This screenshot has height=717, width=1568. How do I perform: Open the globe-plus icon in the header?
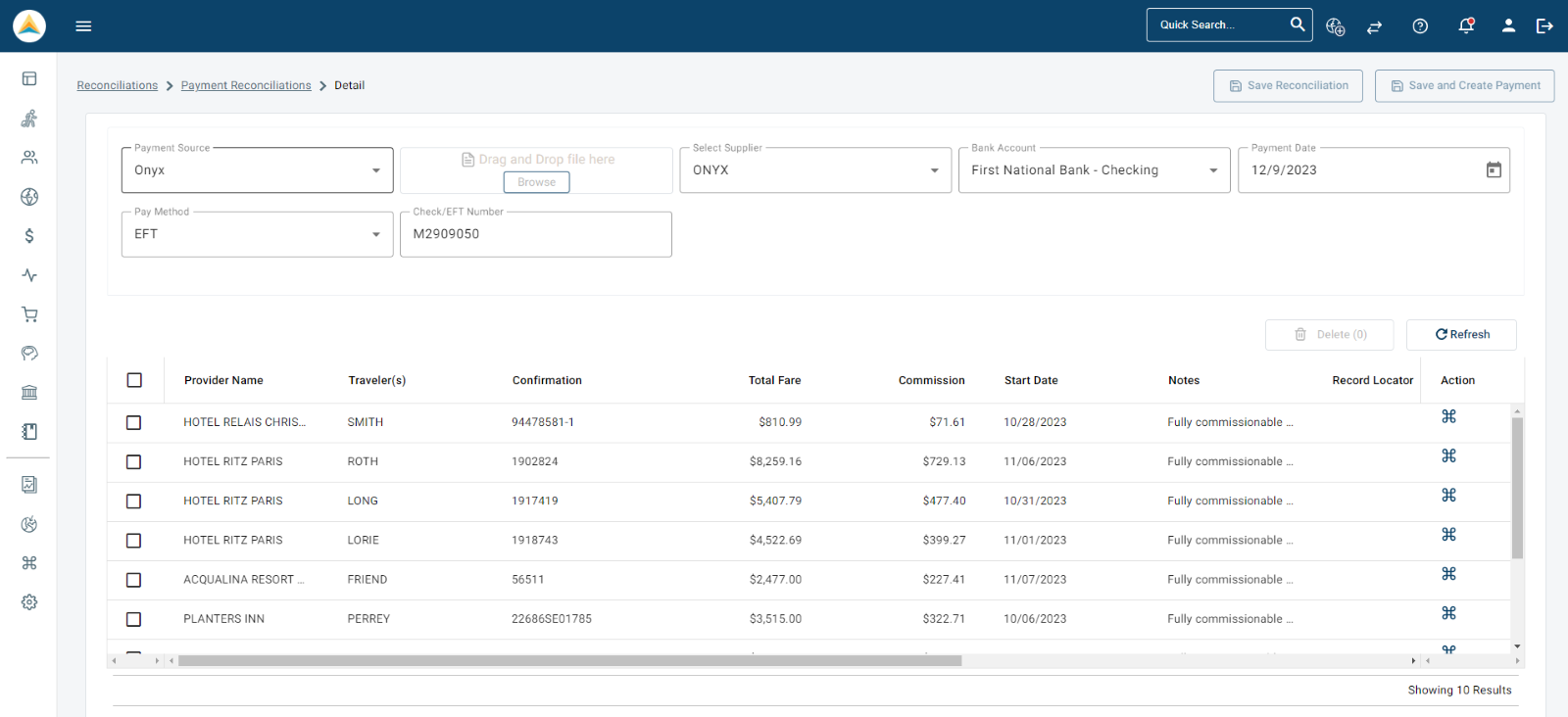tap(1335, 26)
